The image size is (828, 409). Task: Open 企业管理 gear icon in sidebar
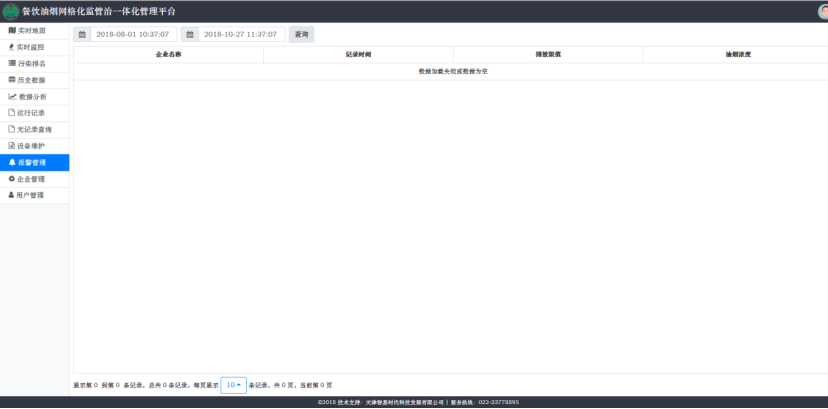tap(12, 179)
